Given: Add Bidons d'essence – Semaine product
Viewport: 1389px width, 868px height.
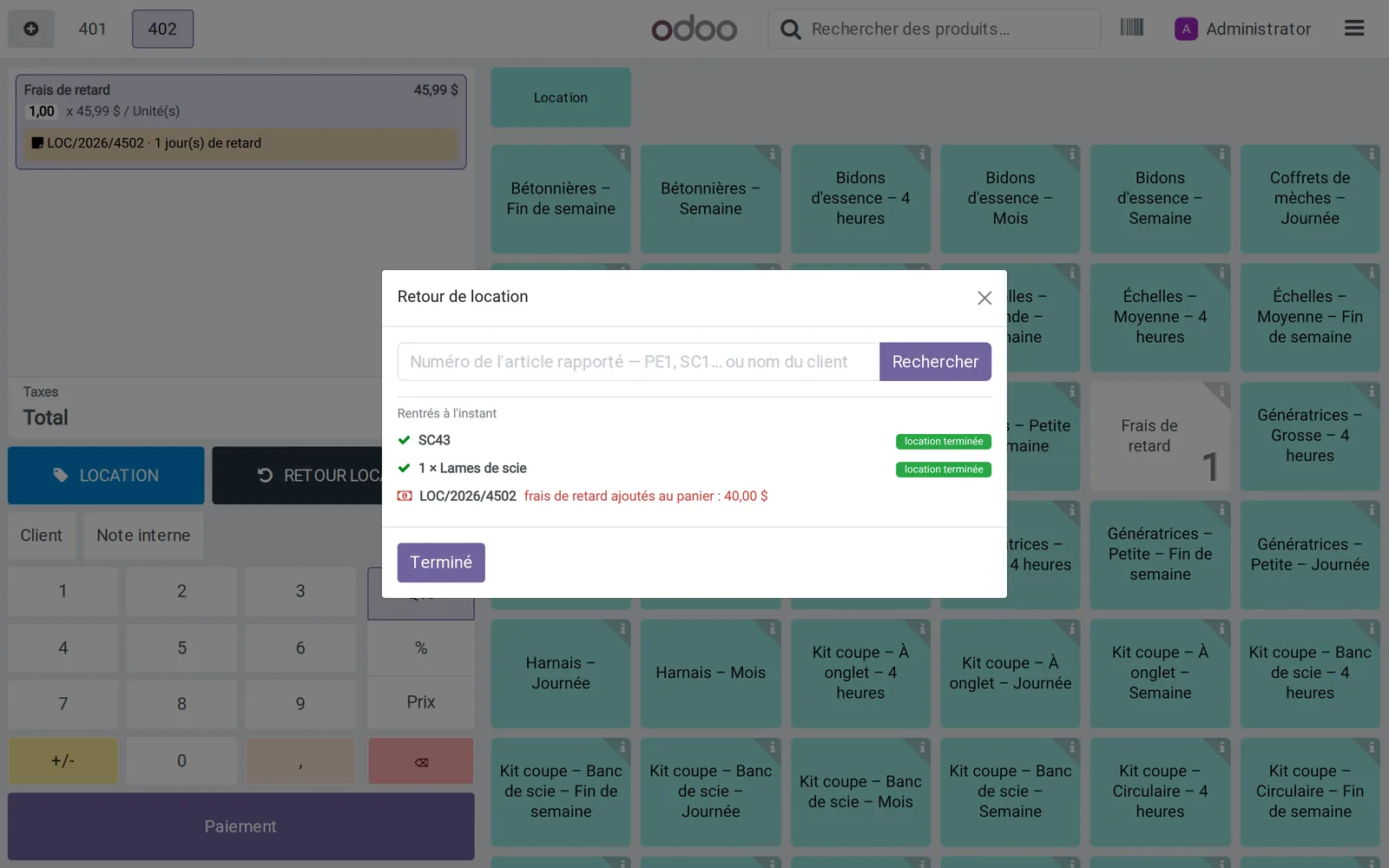Looking at the screenshot, I should [1160, 199].
